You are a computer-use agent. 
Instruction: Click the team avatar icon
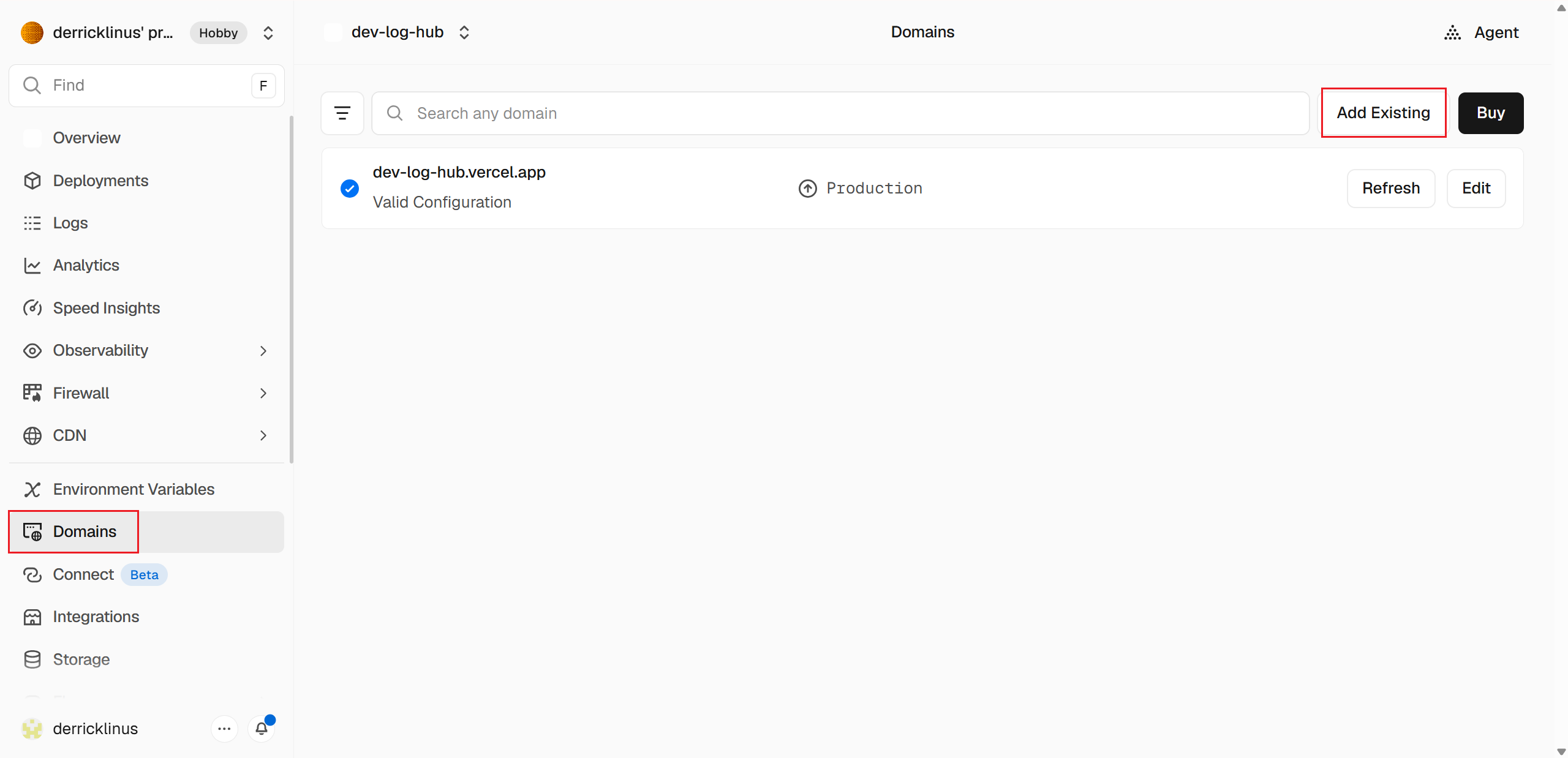click(32, 32)
